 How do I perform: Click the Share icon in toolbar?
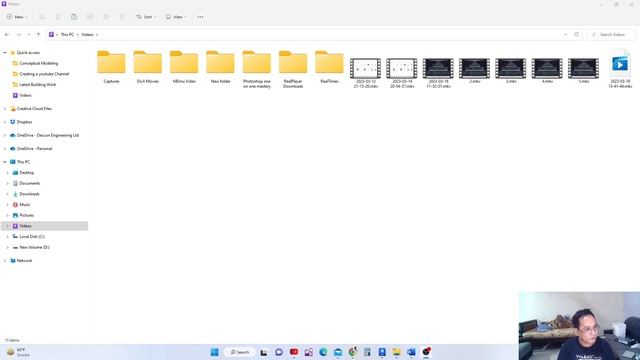point(106,17)
